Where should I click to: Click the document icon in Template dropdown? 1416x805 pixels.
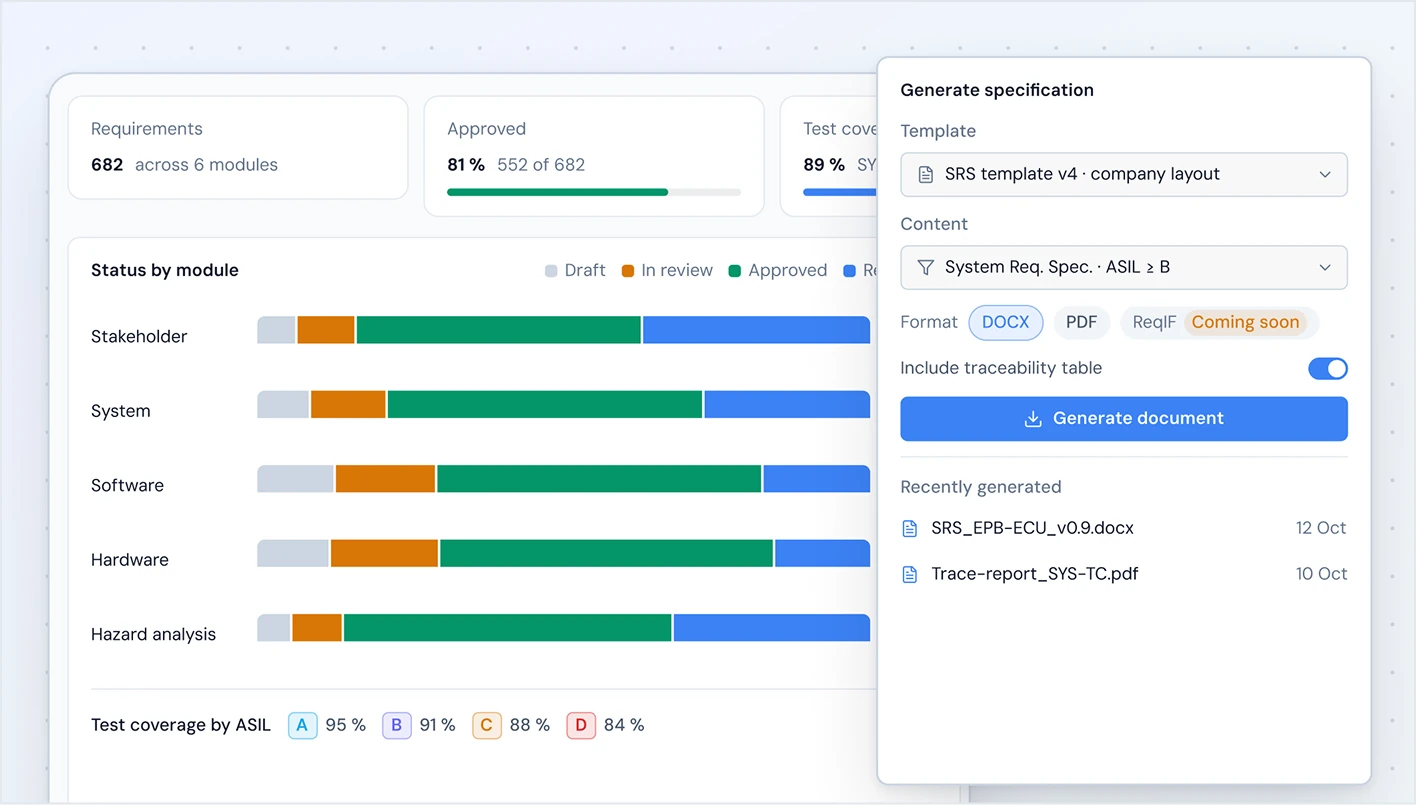pyautogui.click(x=925, y=174)
